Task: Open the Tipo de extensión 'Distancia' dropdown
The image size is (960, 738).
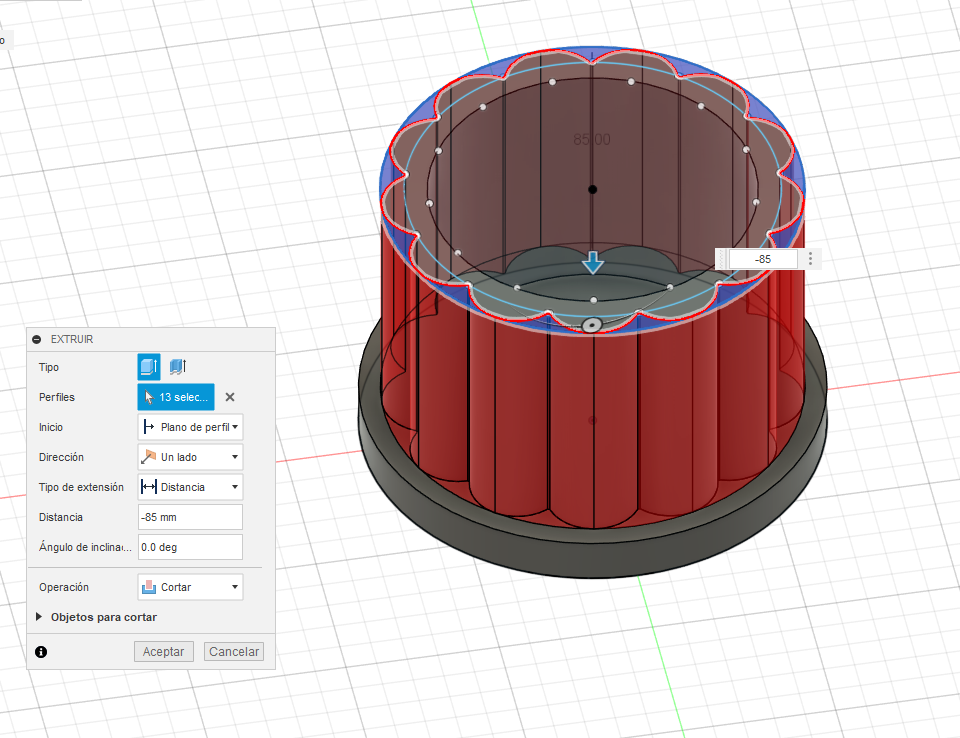Action: [190, 487]
